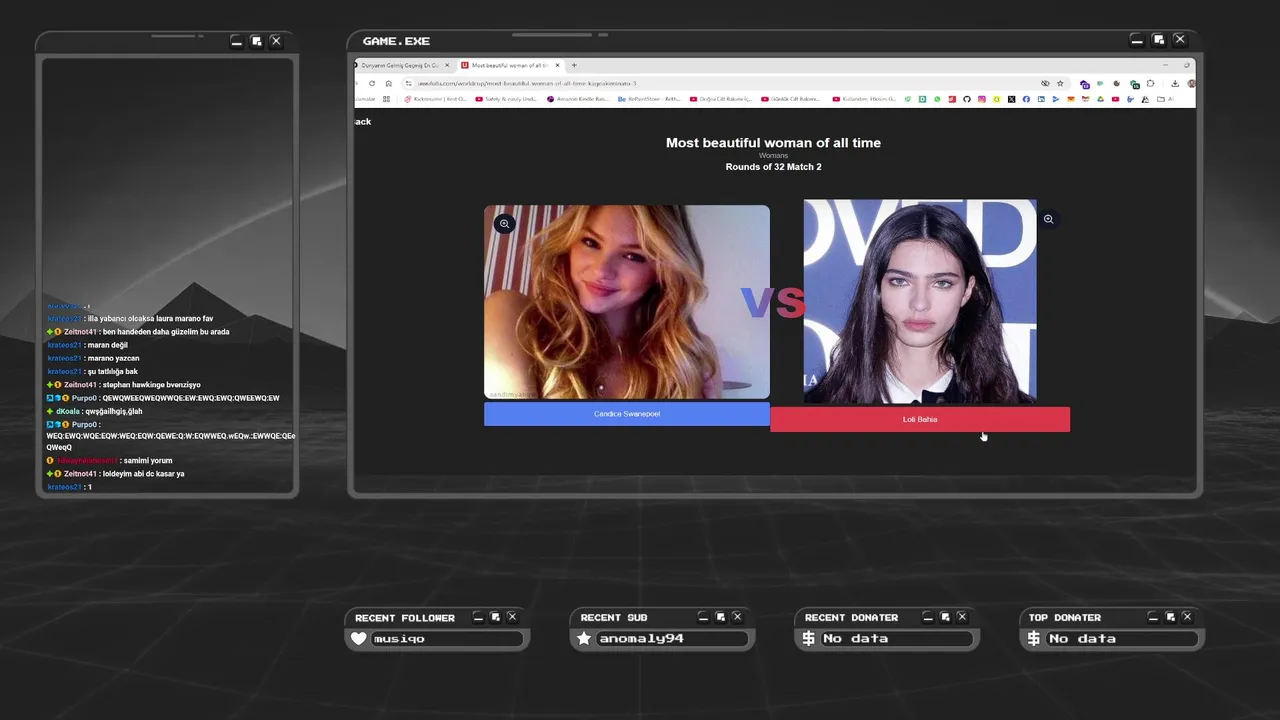Open the X (Twitter) bookmark icon
The height and width of the screenshot is (720, 1280).
[1011, 99]
